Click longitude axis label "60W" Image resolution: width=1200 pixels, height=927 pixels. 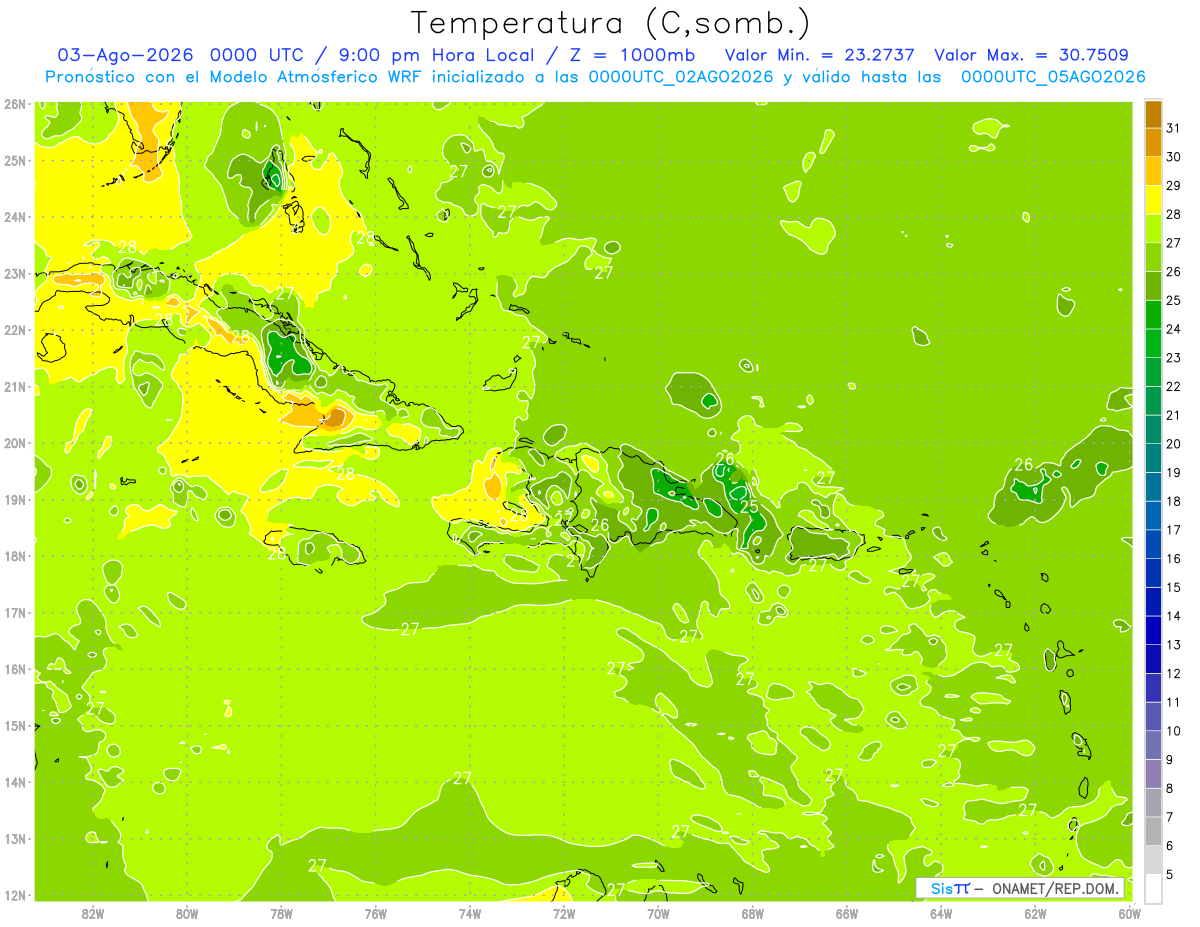[x=1130, y=913]
